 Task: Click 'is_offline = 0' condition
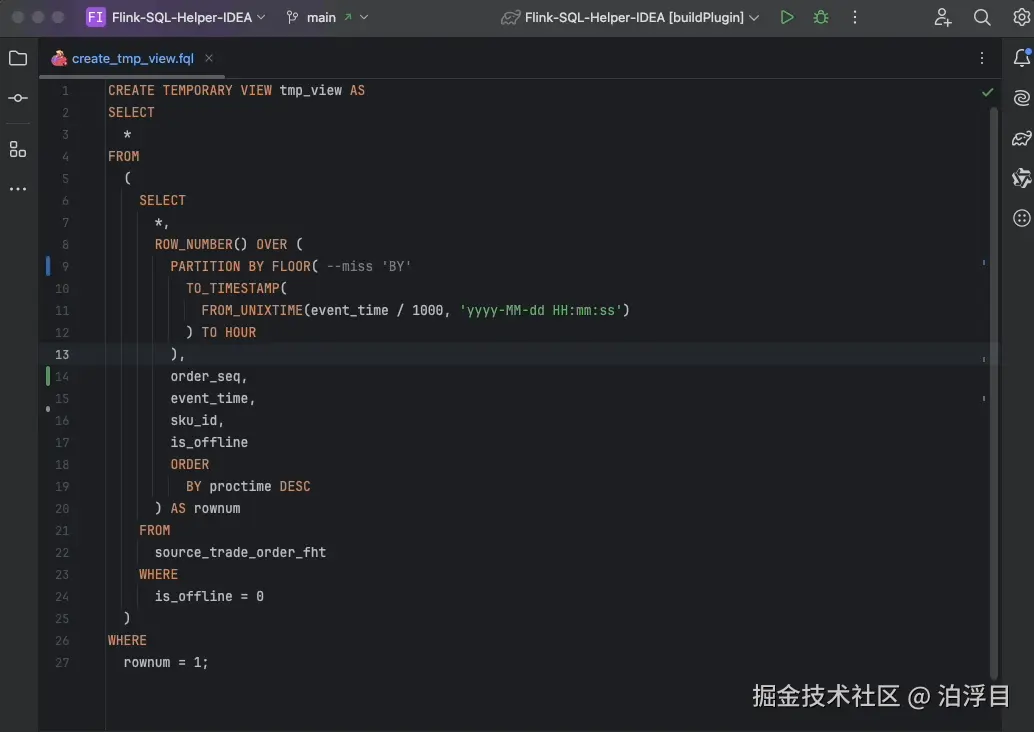(x=209, y=597)
